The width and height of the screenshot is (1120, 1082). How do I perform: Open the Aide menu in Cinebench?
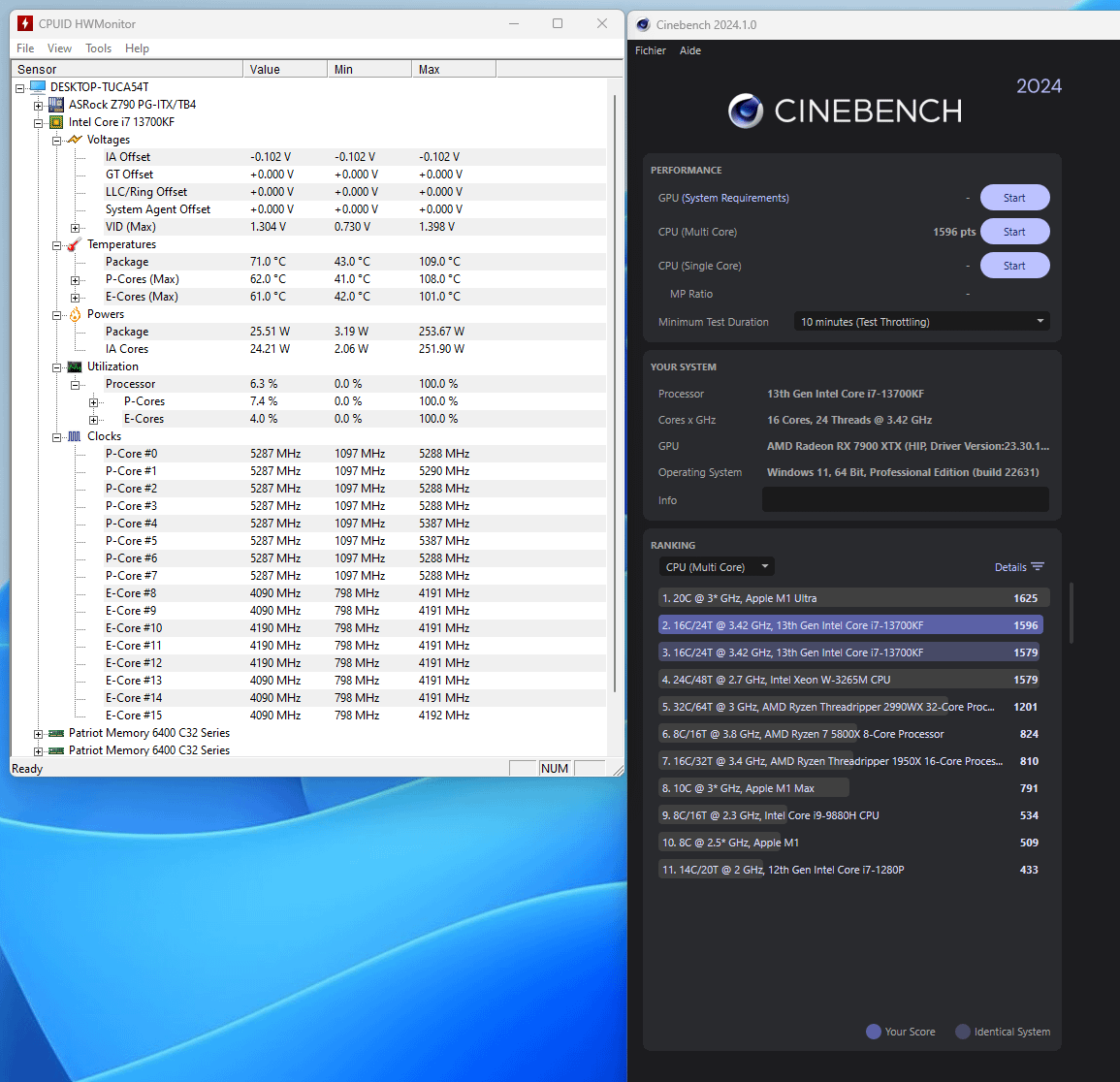point(690,50)
